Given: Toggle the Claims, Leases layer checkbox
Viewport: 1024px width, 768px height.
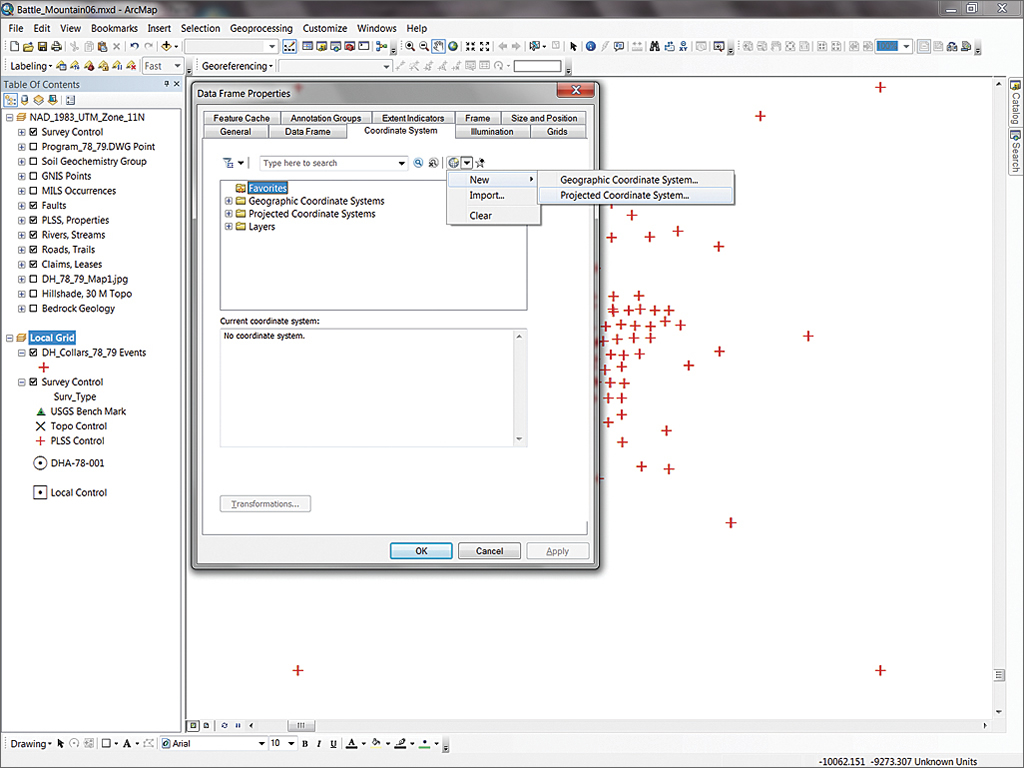Looking at the screenshot, I should point(33,264).
